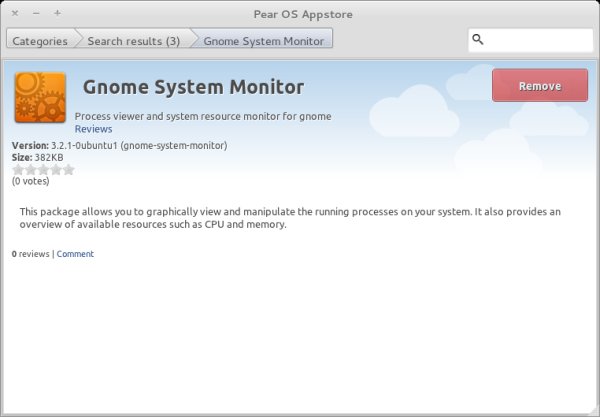Click the version text 3.2.1-0ubuntu1
This screenshot has height=417, width=600.
84,146
